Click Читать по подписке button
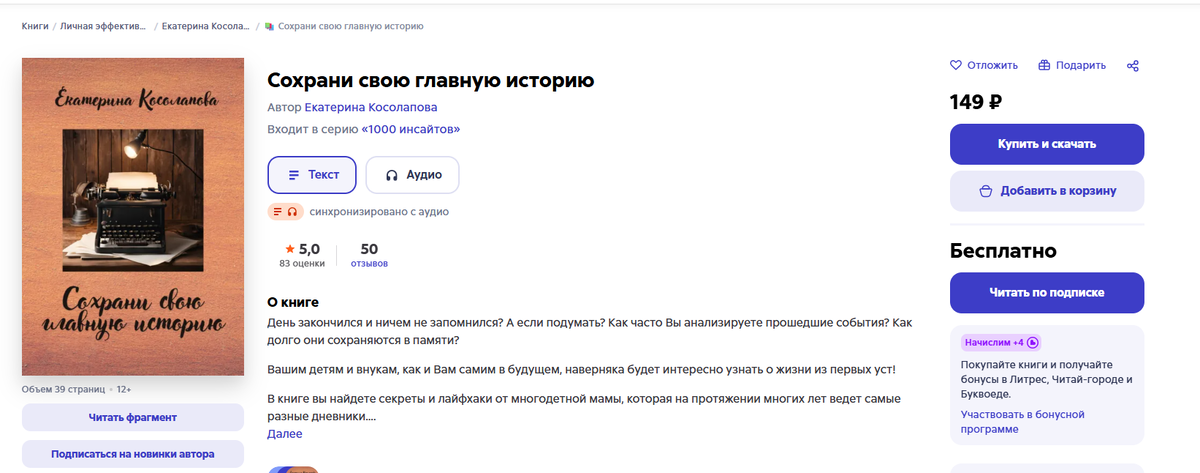The width and height of the screenshot is (1200, 473). (1047, 293)
